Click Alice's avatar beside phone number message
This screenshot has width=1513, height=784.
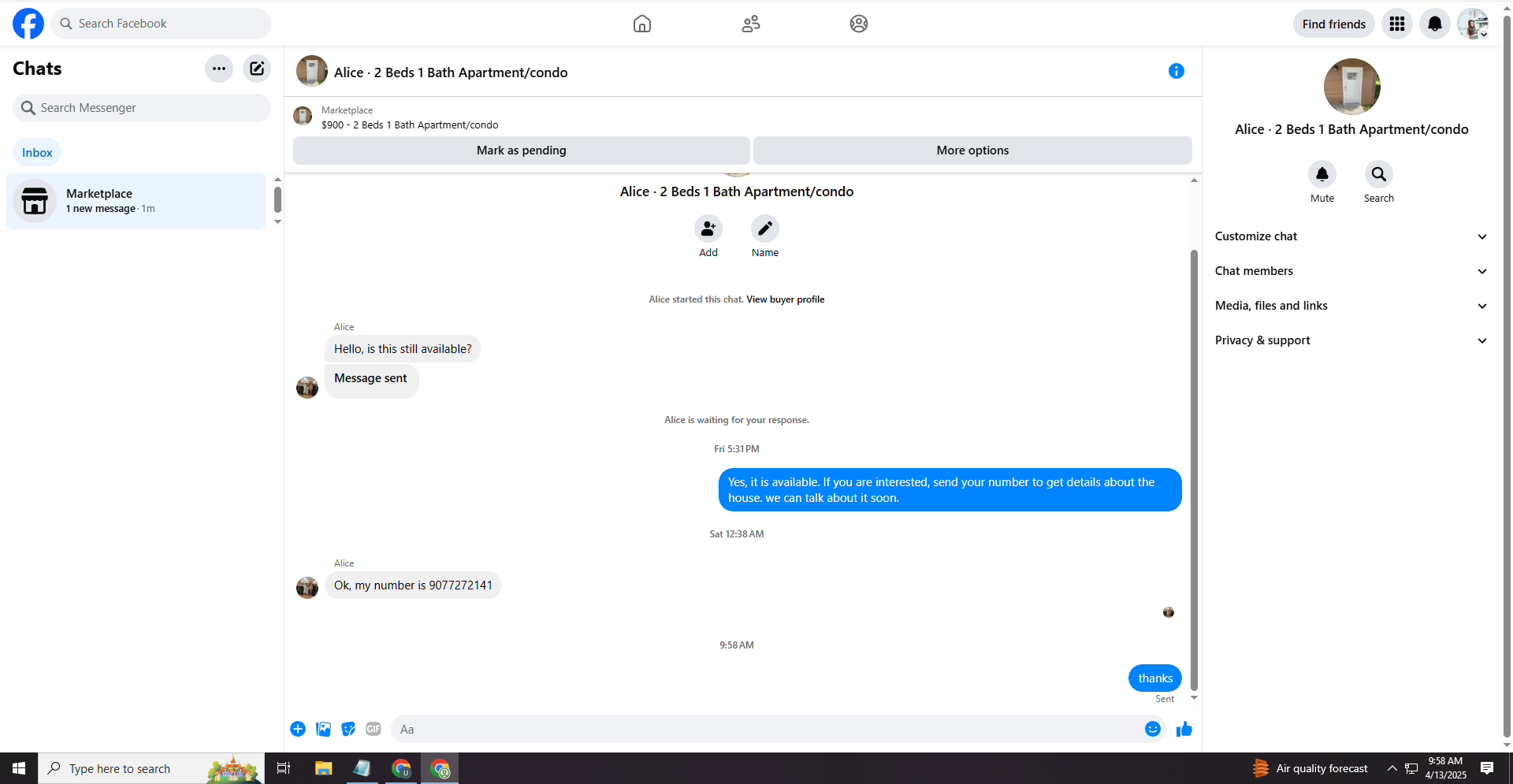click(x=307, y=588)
